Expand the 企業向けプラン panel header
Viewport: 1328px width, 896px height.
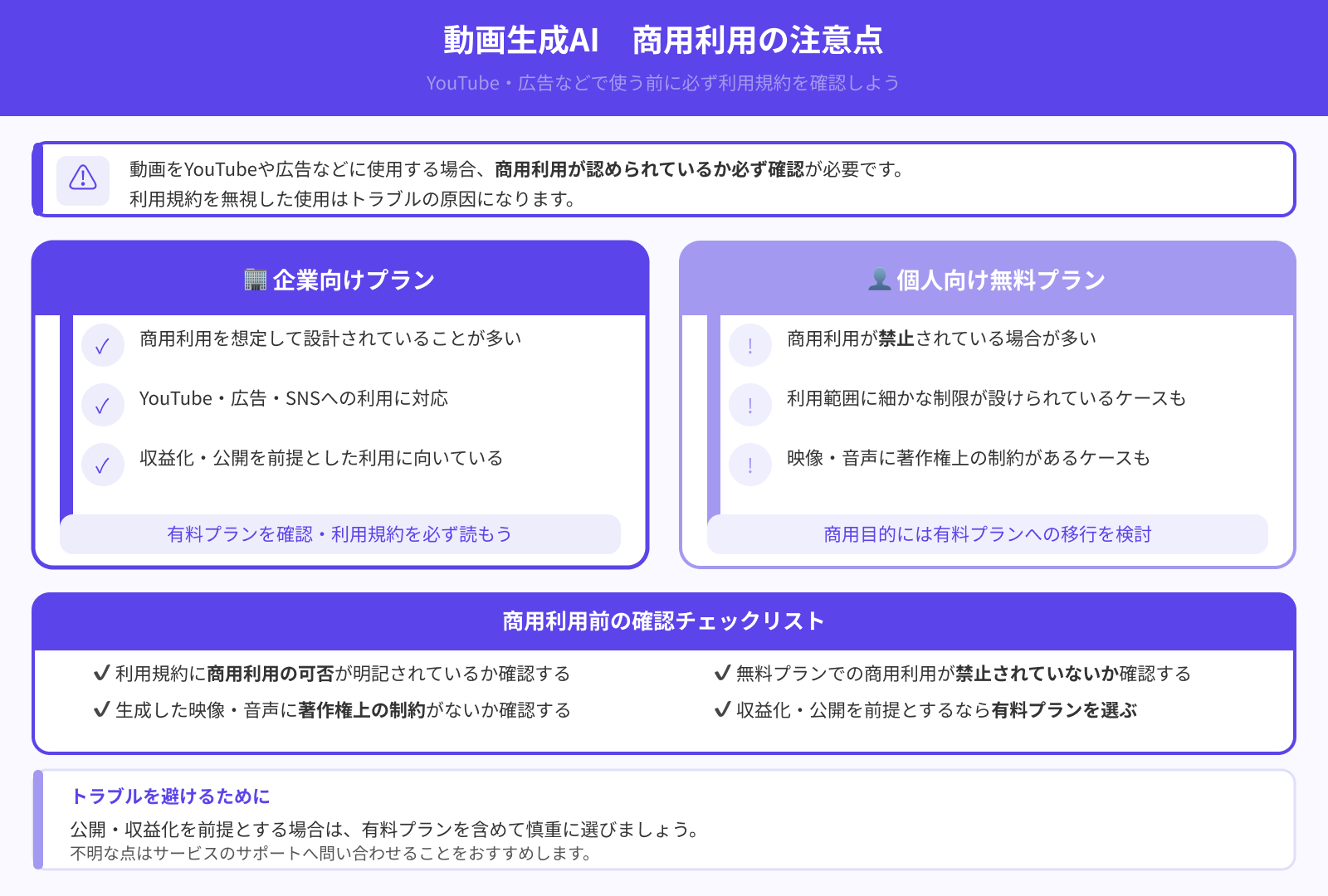(340, 280)
